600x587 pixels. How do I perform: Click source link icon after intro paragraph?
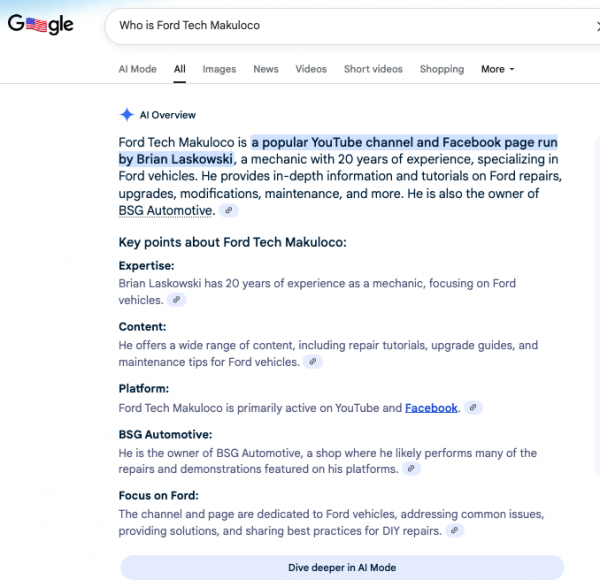[229, 211]
